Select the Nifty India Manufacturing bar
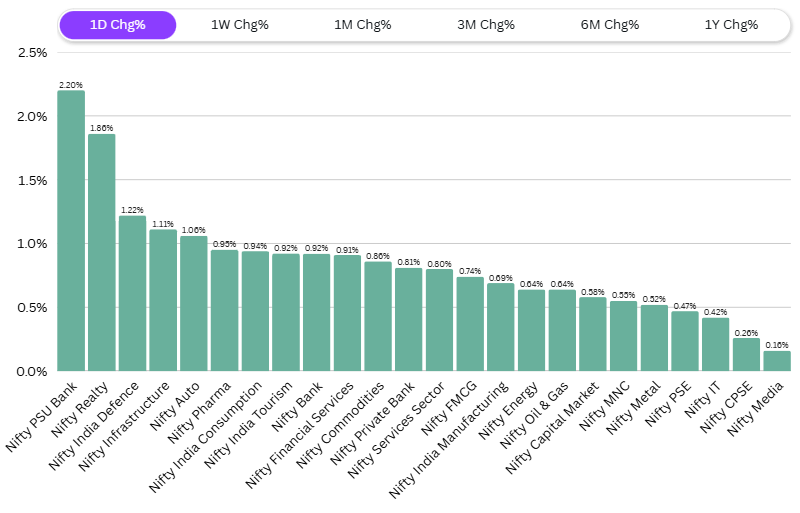Image resolution: width=800 pixels, height=513 pixels. [x=501, y=327]
